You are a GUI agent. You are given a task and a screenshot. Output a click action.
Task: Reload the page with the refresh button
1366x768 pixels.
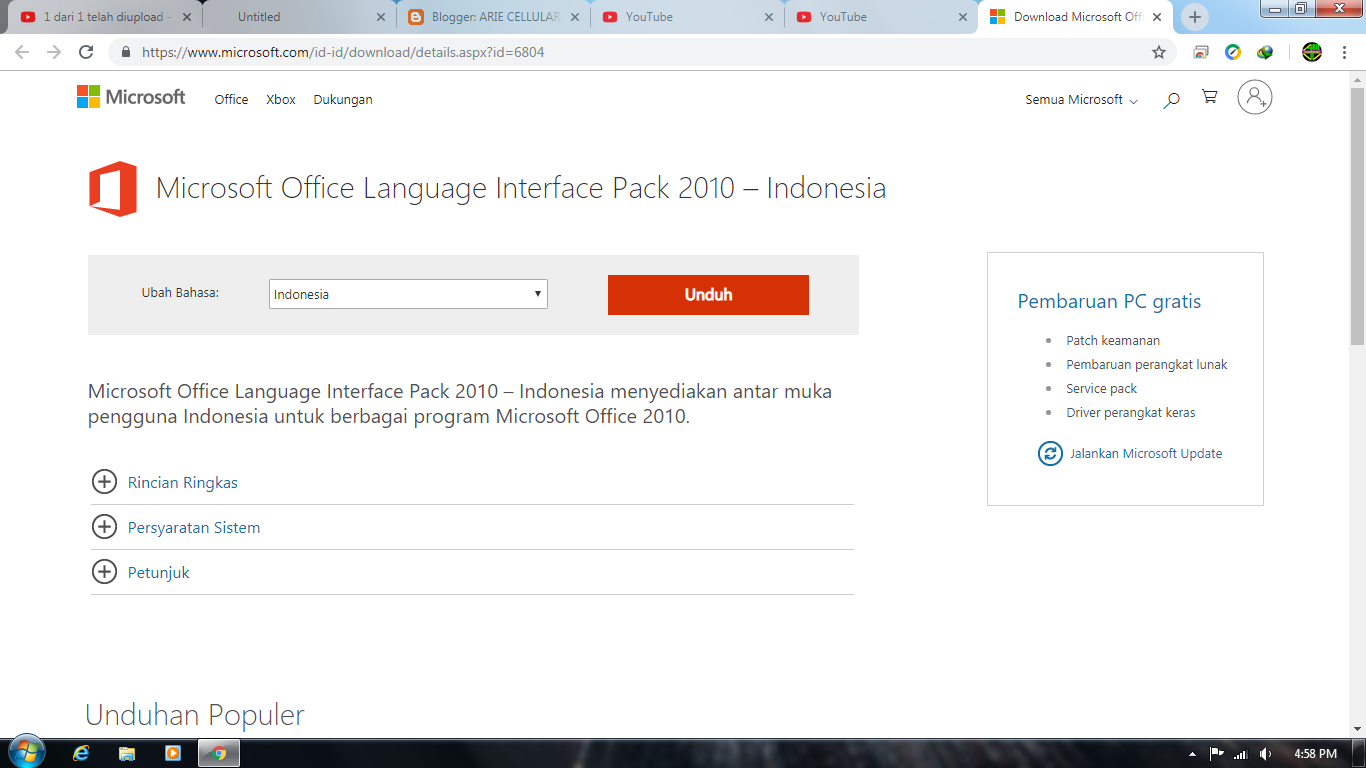point(86,52)
